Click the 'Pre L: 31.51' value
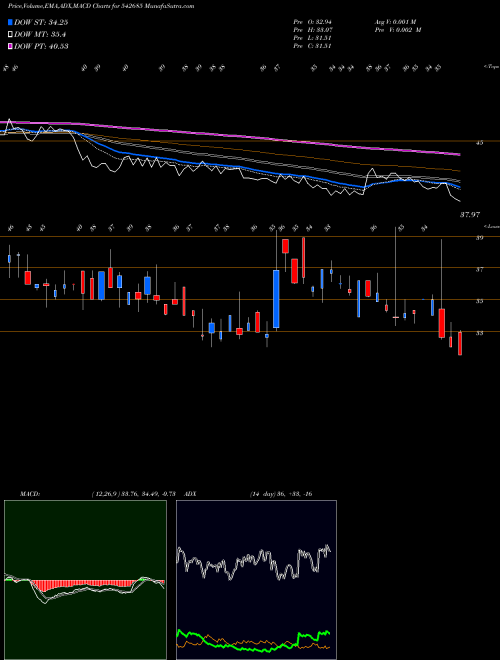This screenshot has width=500, height=660. 312,38
